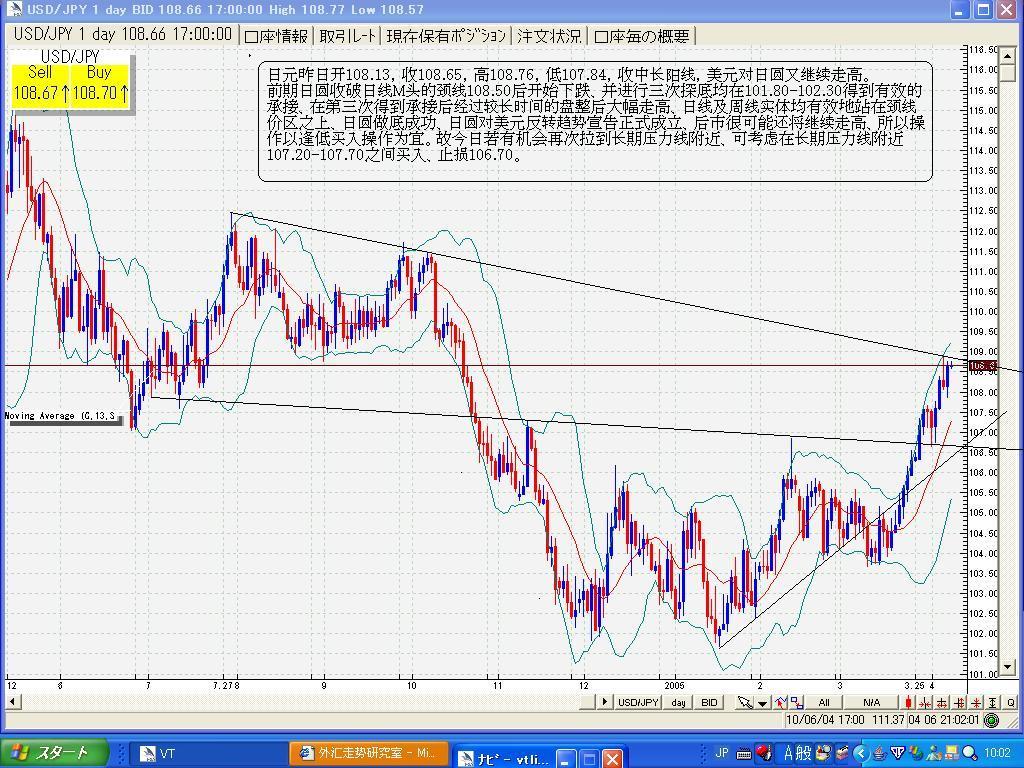Click the trend line drawing icon
The image size is (1024, 768).
click(x=781, y=702)
